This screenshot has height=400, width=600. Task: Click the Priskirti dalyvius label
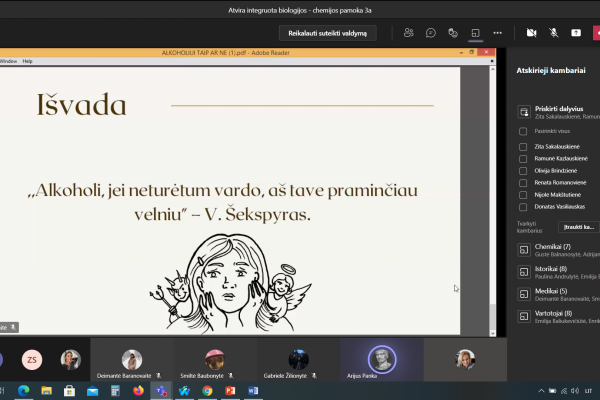tap(559, 109)
